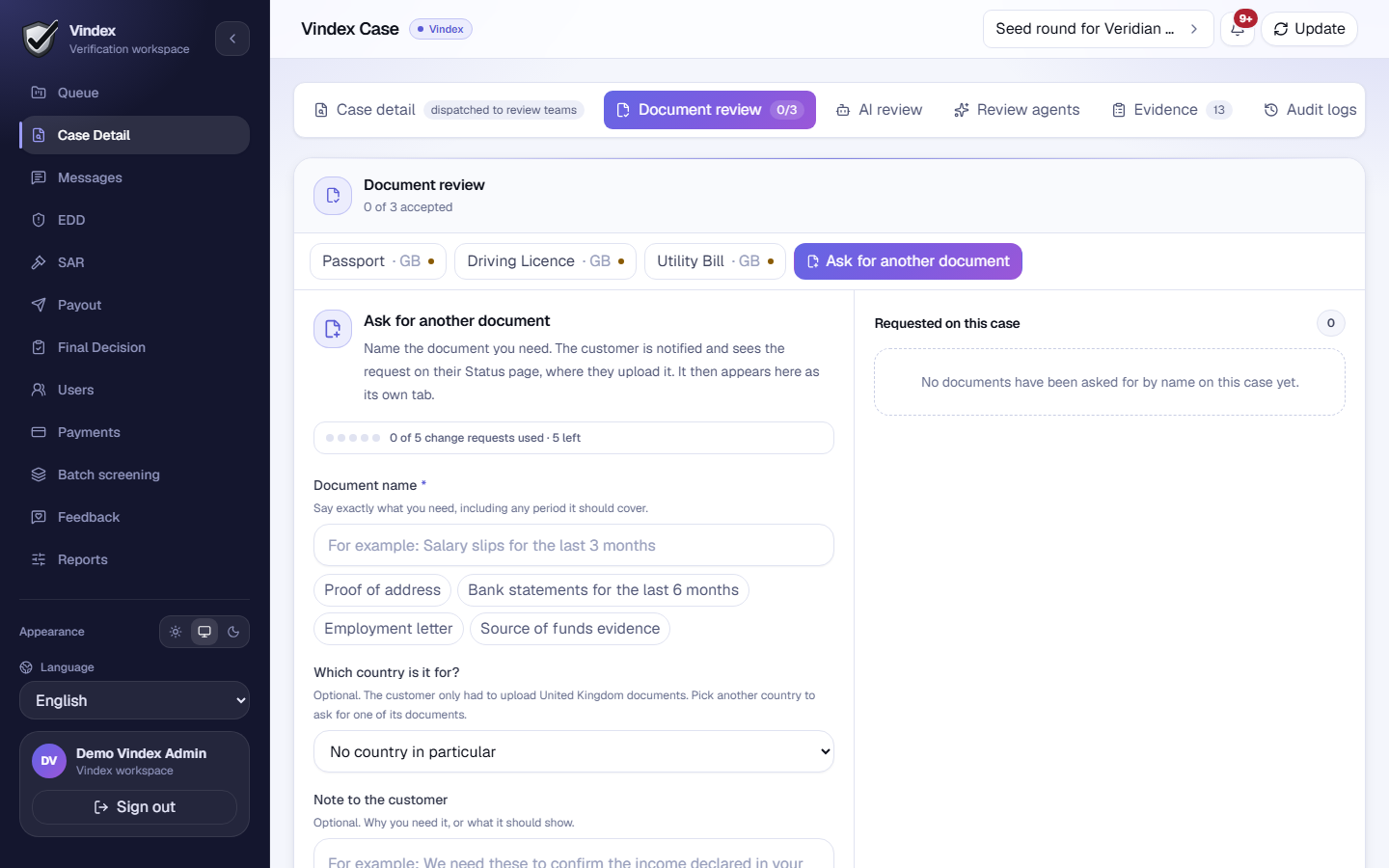Click the Note to the customer field
This screenshot has height=868, width=1389.
574,854
